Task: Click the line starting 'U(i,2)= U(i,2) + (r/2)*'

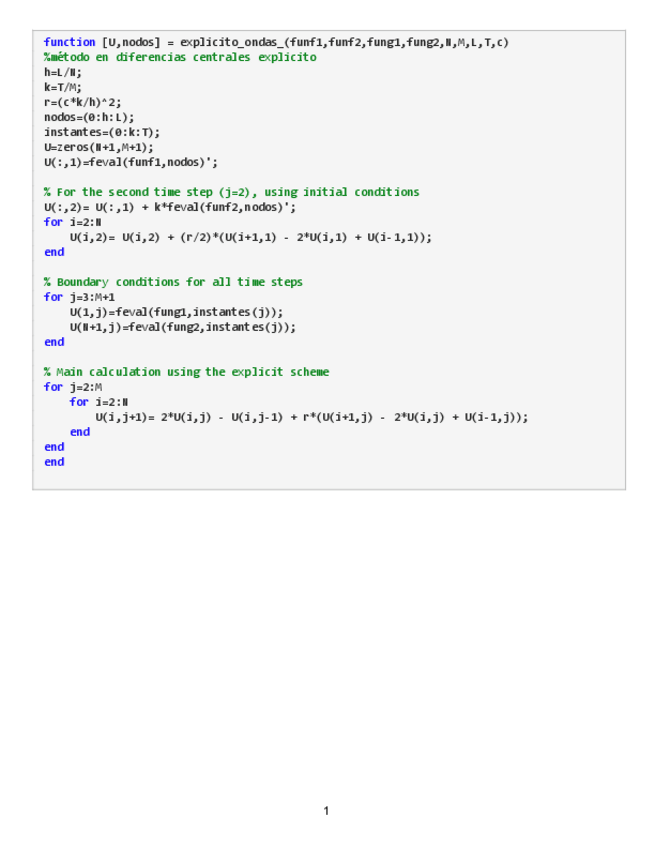Action: pyautogui.click(x=250, y=237)
